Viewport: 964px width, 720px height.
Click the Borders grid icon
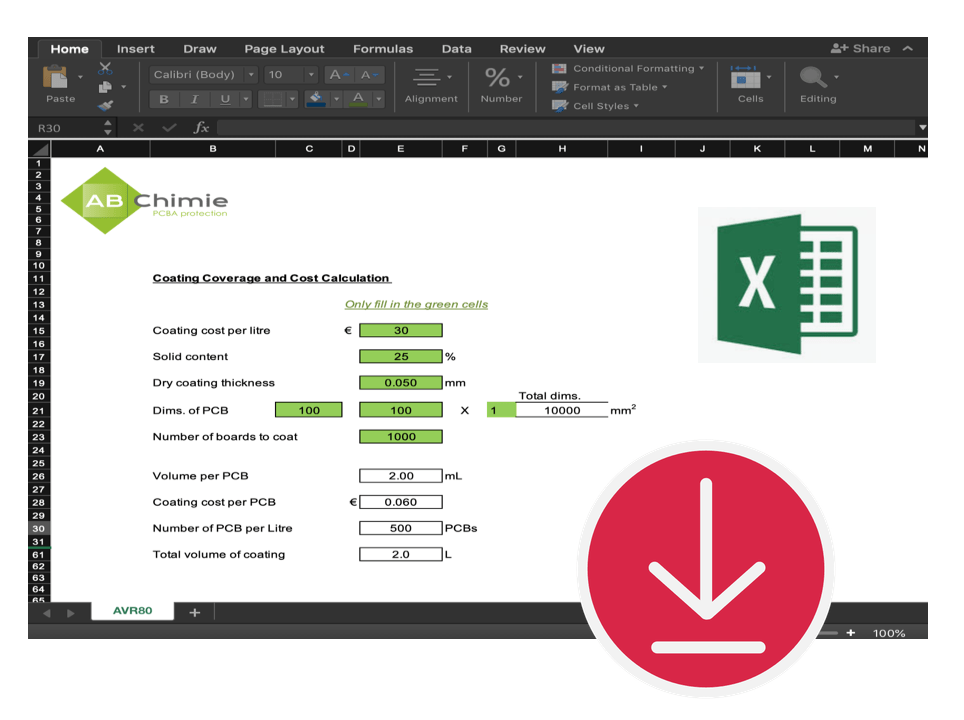(x=271, y=99)
